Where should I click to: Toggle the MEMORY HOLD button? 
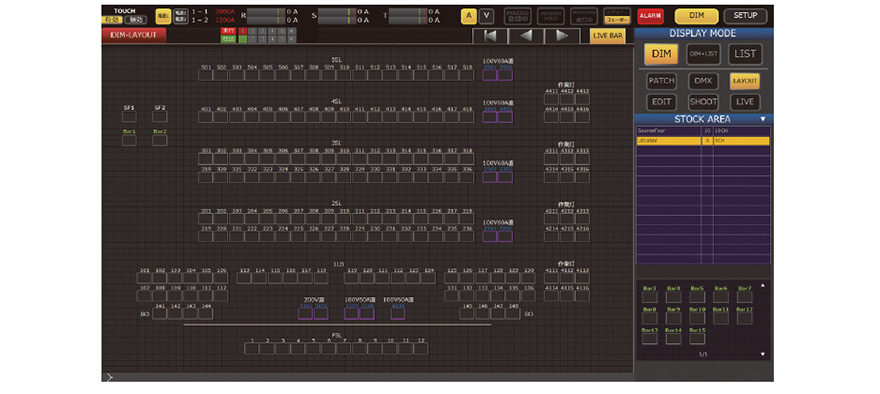551,16
